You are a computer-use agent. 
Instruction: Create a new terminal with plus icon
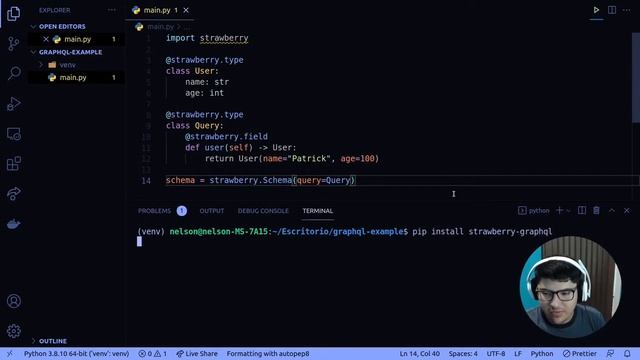pyautogui.click(x=559, y=210)
